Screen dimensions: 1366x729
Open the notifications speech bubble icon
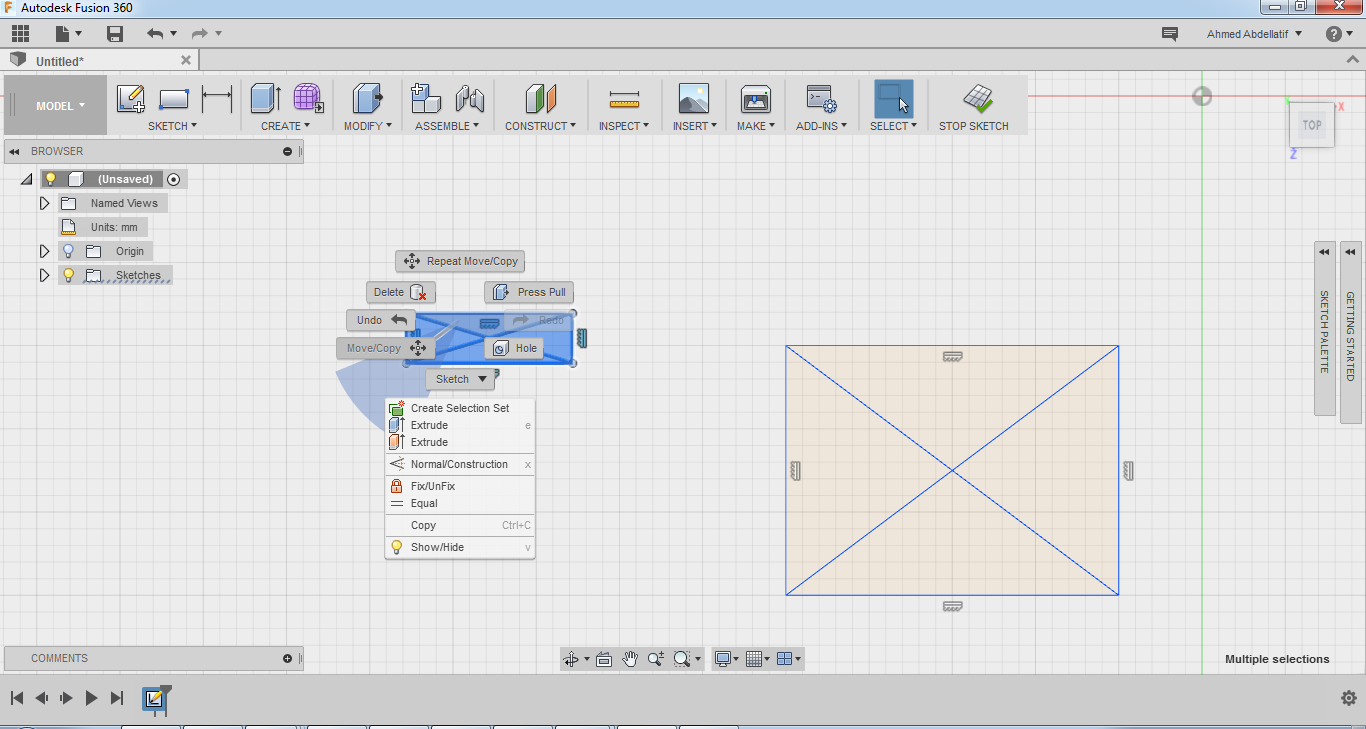tap(1169, 34)
